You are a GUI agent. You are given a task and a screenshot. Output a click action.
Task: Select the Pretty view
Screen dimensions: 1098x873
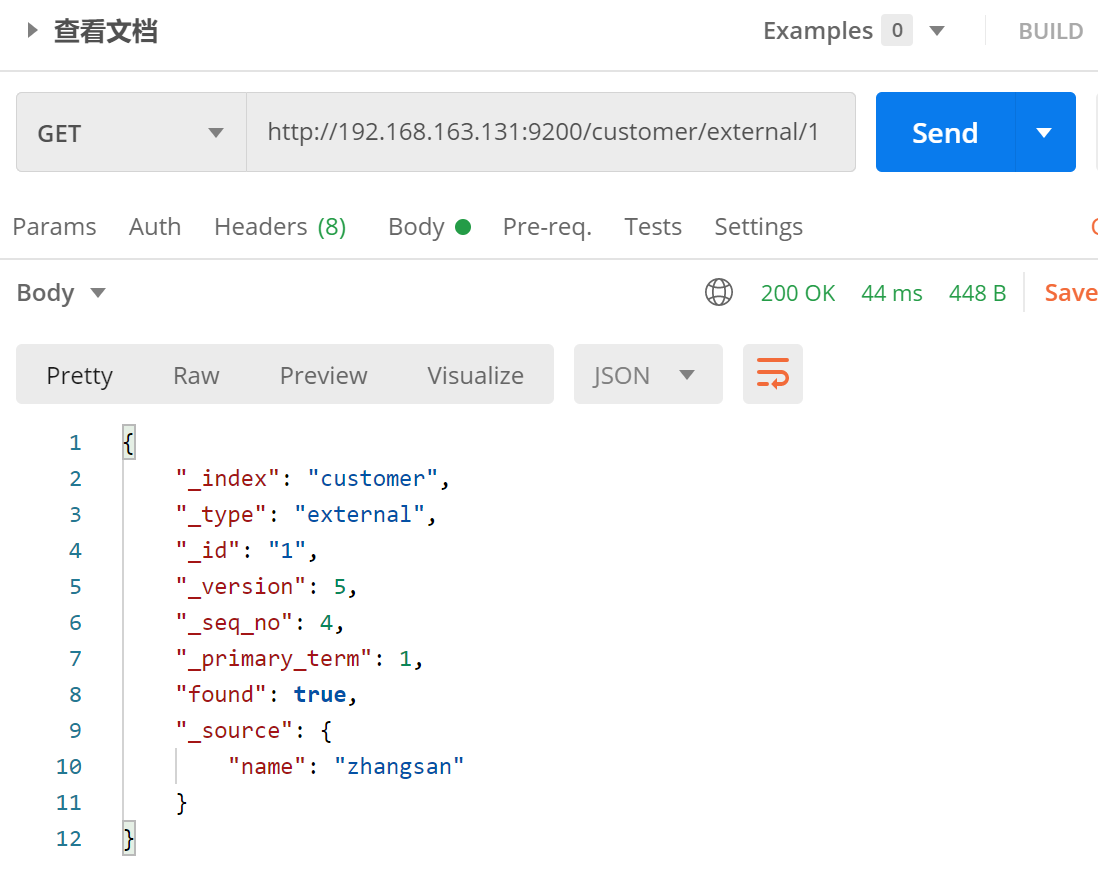[x=79, y=375]
